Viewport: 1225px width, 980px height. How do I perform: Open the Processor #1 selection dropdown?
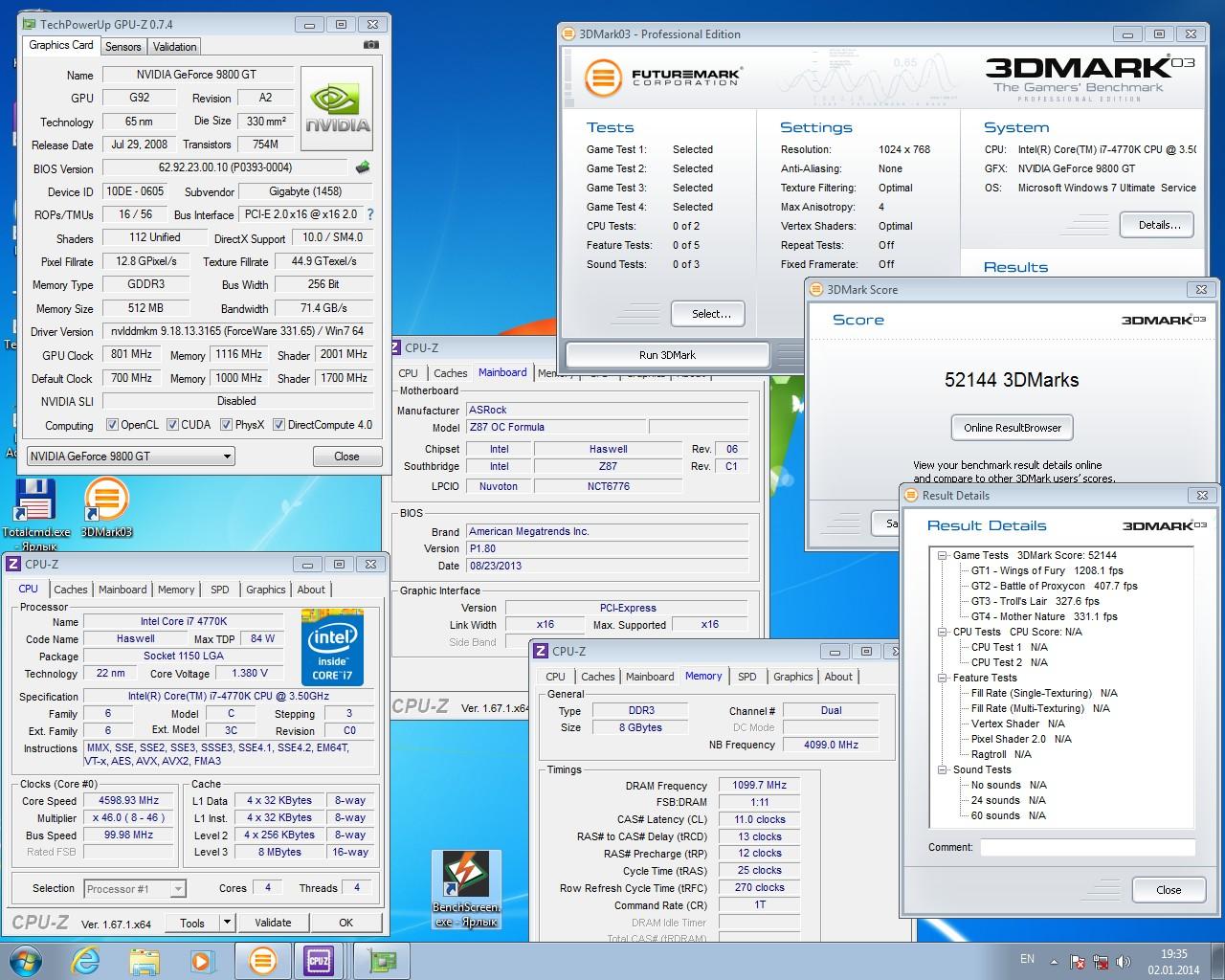(134, 889)
